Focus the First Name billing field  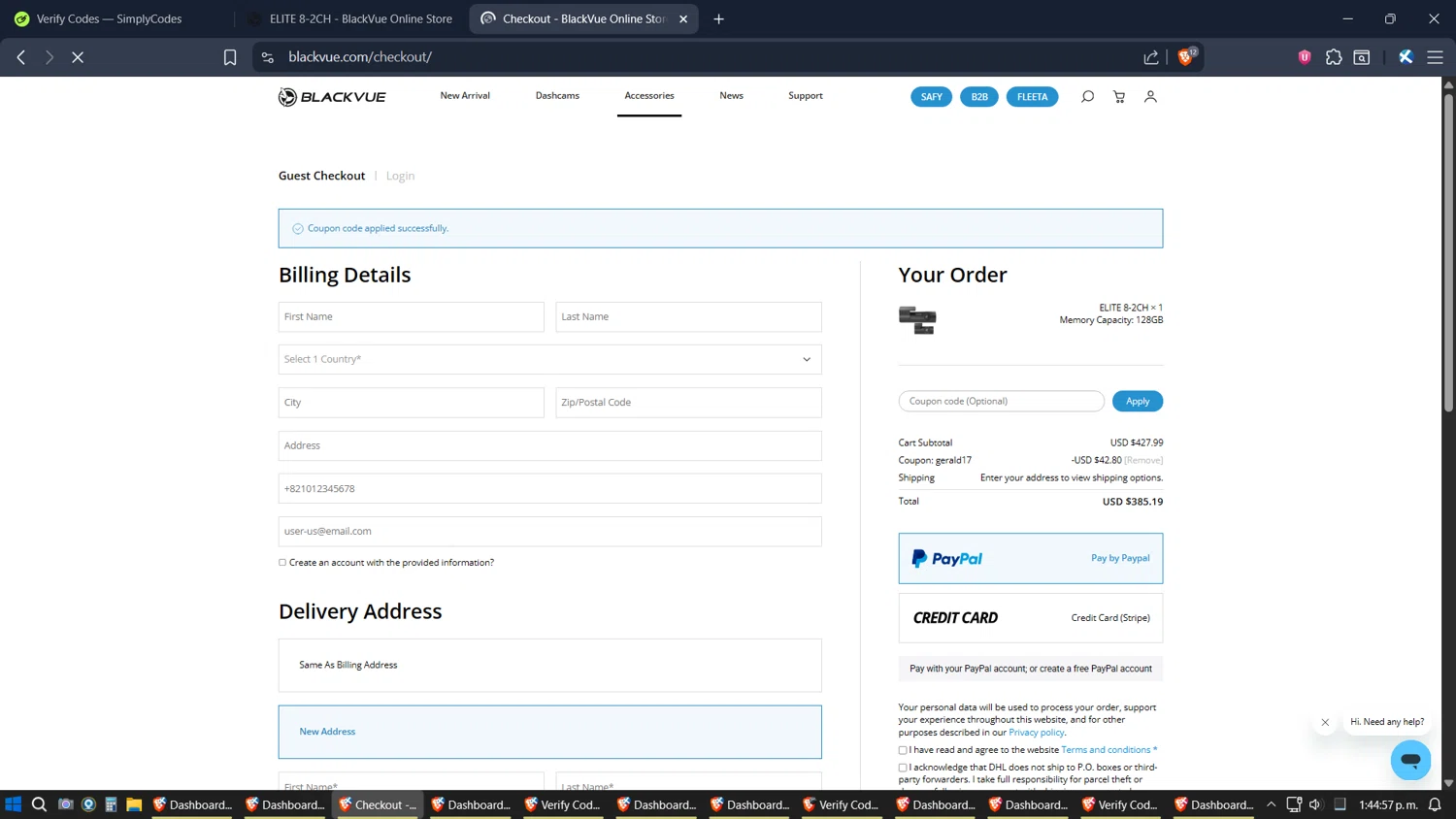pyautogui.click(x=412, y=317)
